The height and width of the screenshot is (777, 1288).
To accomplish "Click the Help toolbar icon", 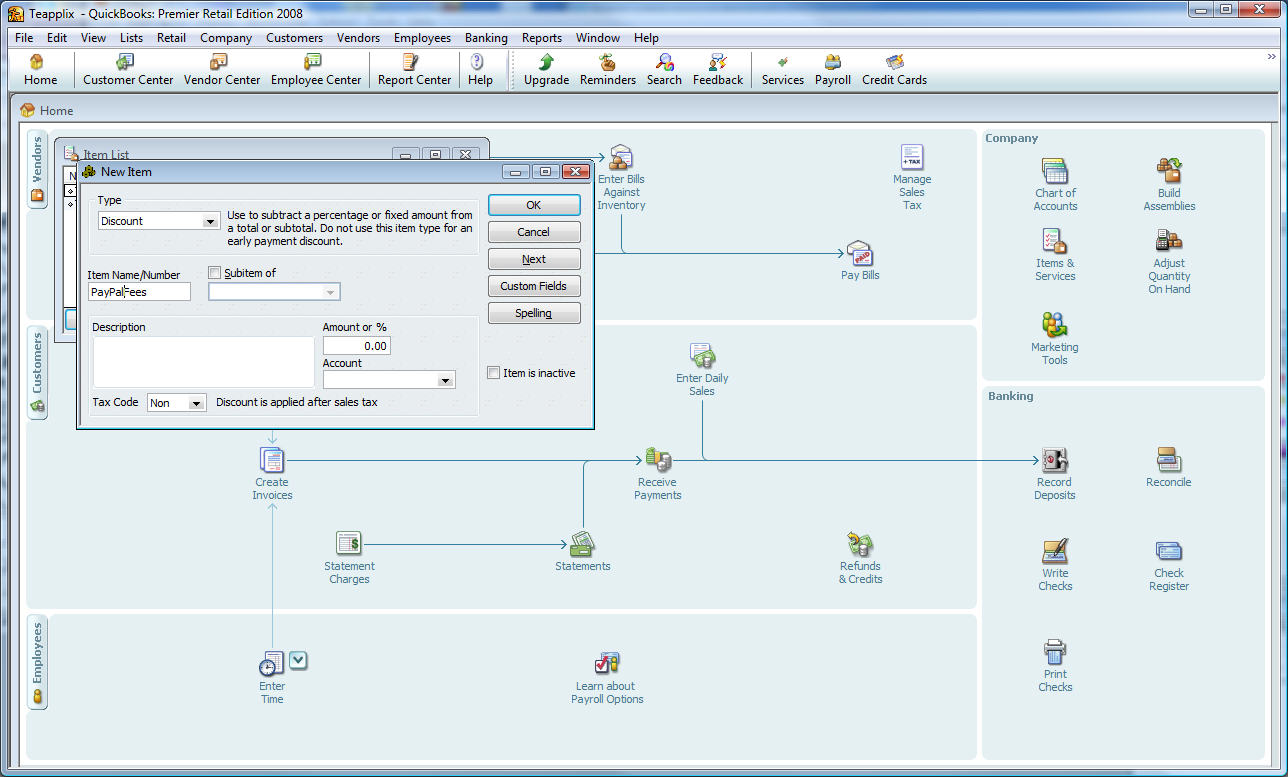I will click(x=480, y=70).
